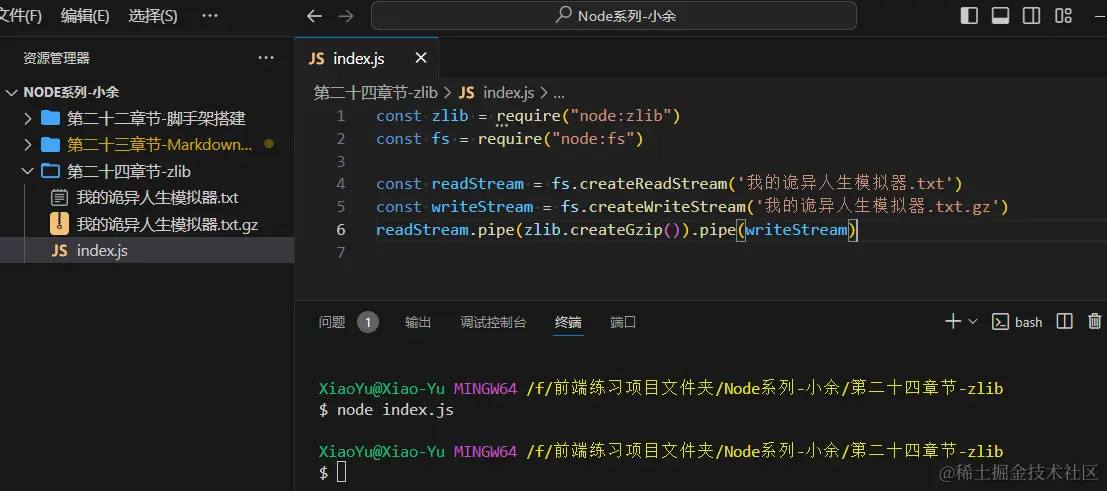Click the problems count badge showing 1
The height and width of the screenshot is (491, 1107).
[x=368, y=323]
